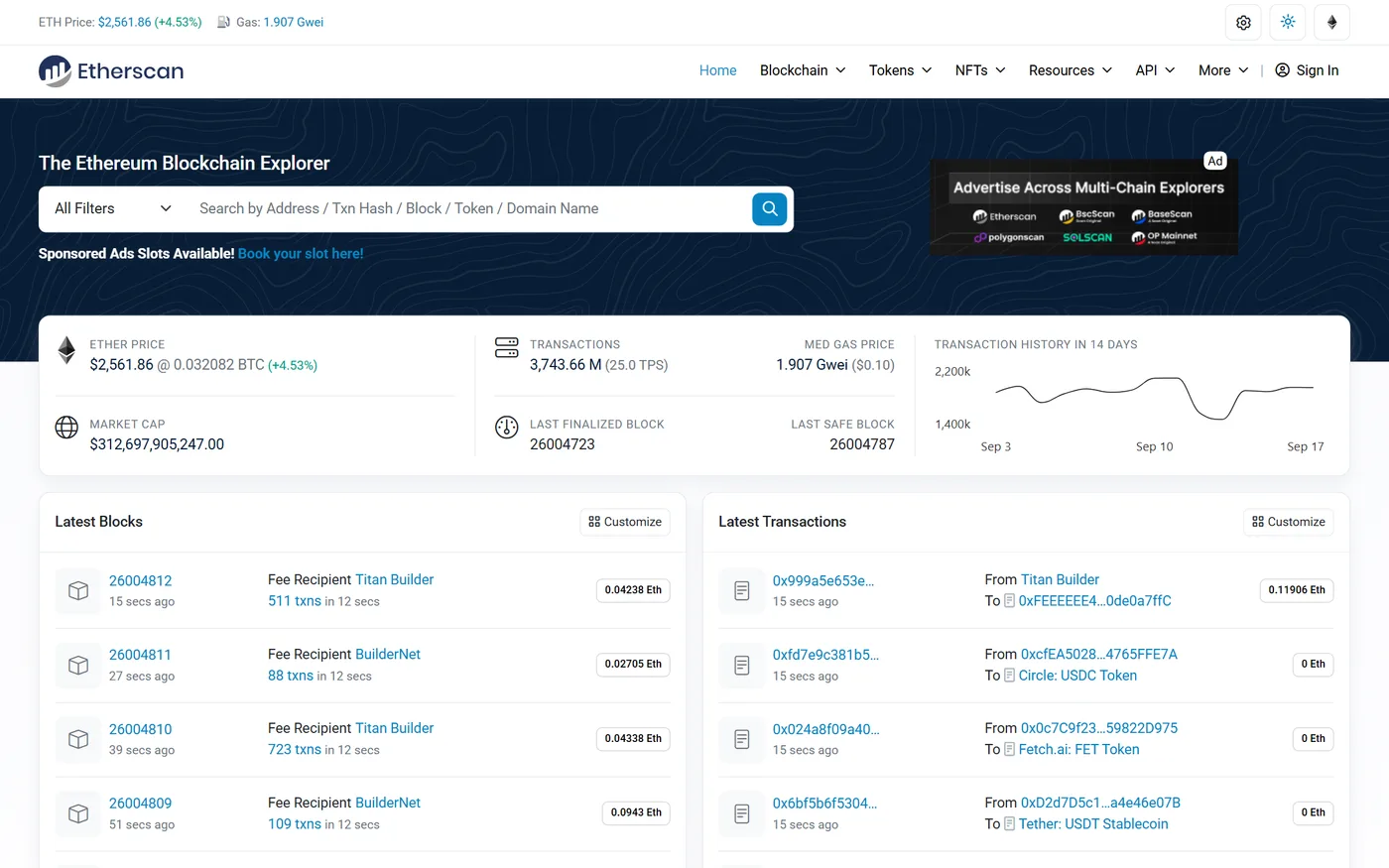Open the site settings gear icon
The image size is (1389, 868).
[x=1243, y=22]
